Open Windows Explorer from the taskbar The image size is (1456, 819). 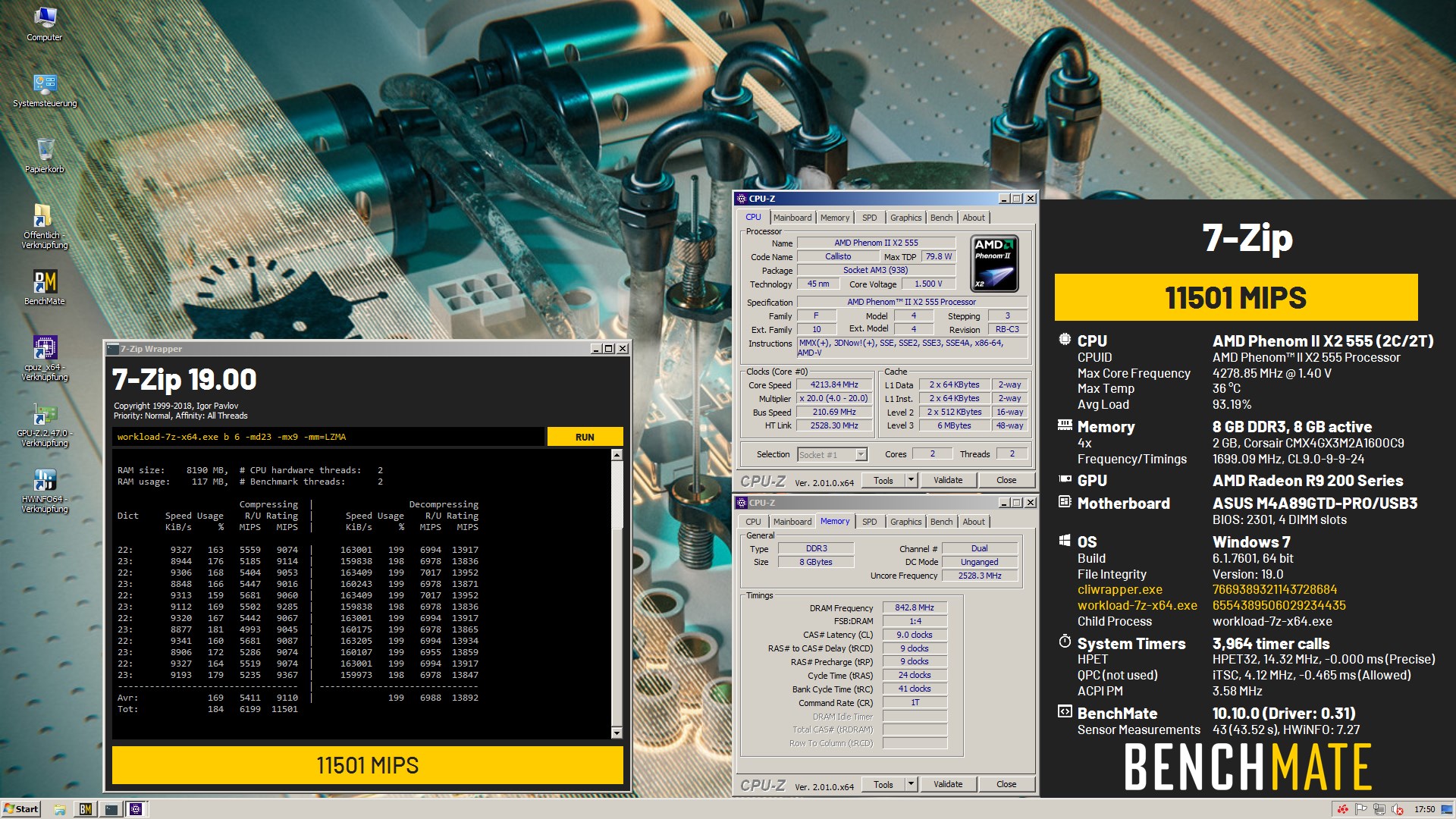[x=60, y=809]
